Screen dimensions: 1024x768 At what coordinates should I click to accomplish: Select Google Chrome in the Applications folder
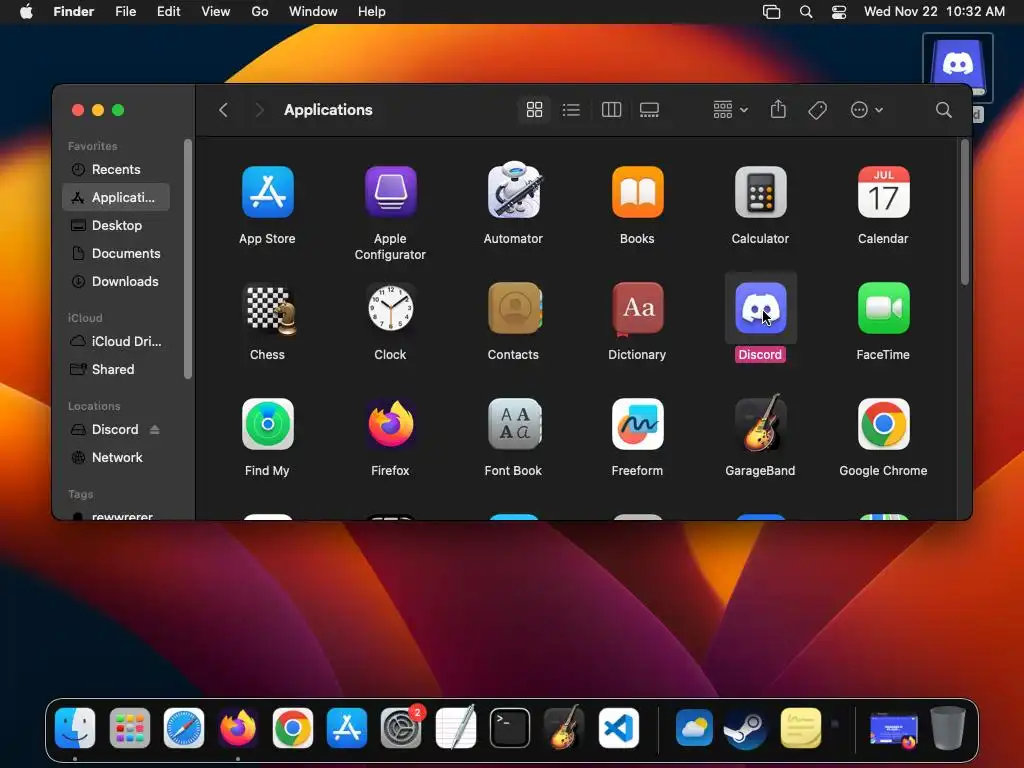click(x=883, y=424)
